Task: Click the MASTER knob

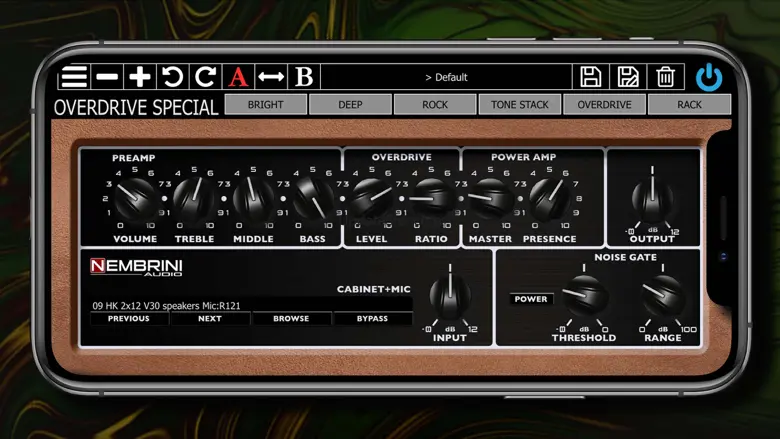Action: click(490, 198)
